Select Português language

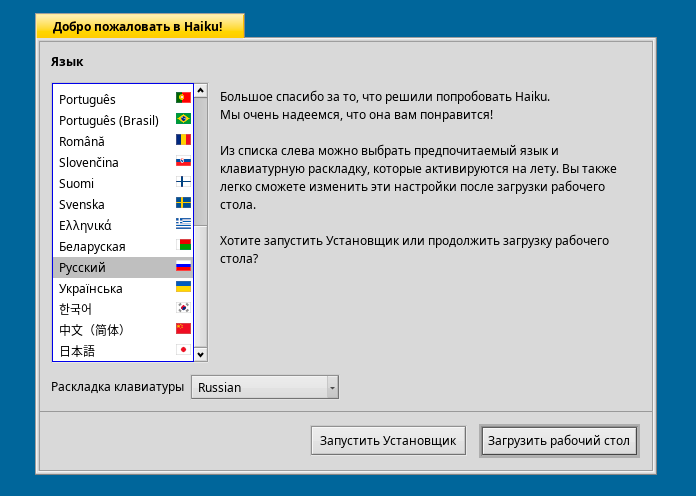(x=123, y=99)
